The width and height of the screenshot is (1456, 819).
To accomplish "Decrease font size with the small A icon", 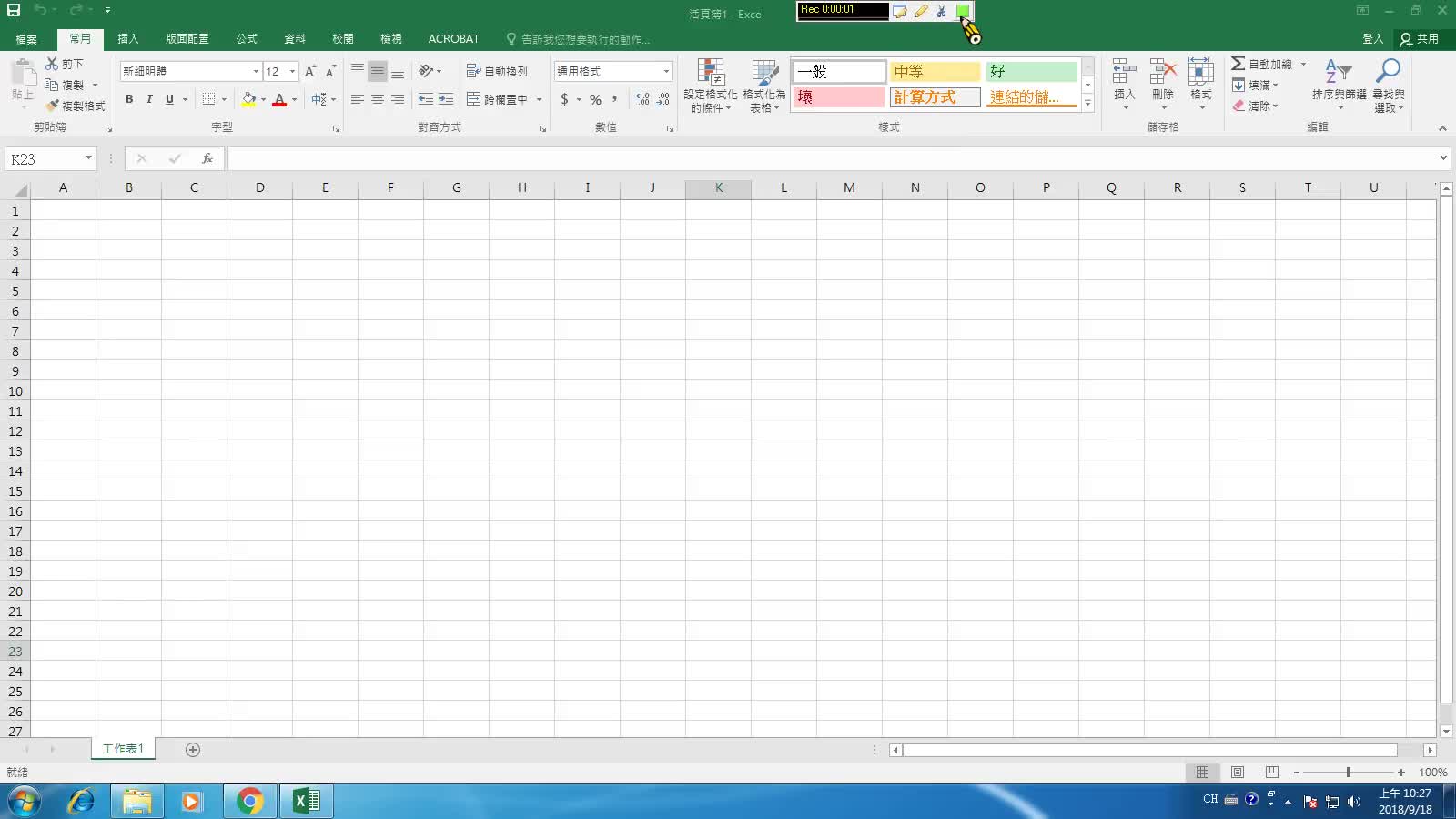I will pyautogui.click(x=330, y=71).
